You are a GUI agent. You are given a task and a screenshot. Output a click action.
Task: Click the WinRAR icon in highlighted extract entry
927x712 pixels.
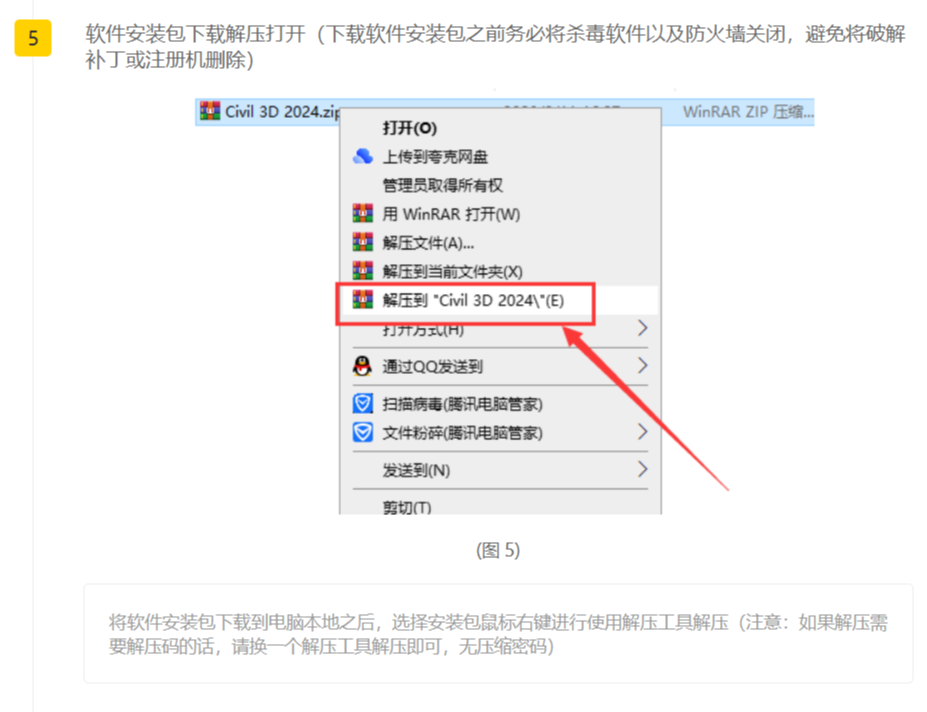[x=362, y=300]
